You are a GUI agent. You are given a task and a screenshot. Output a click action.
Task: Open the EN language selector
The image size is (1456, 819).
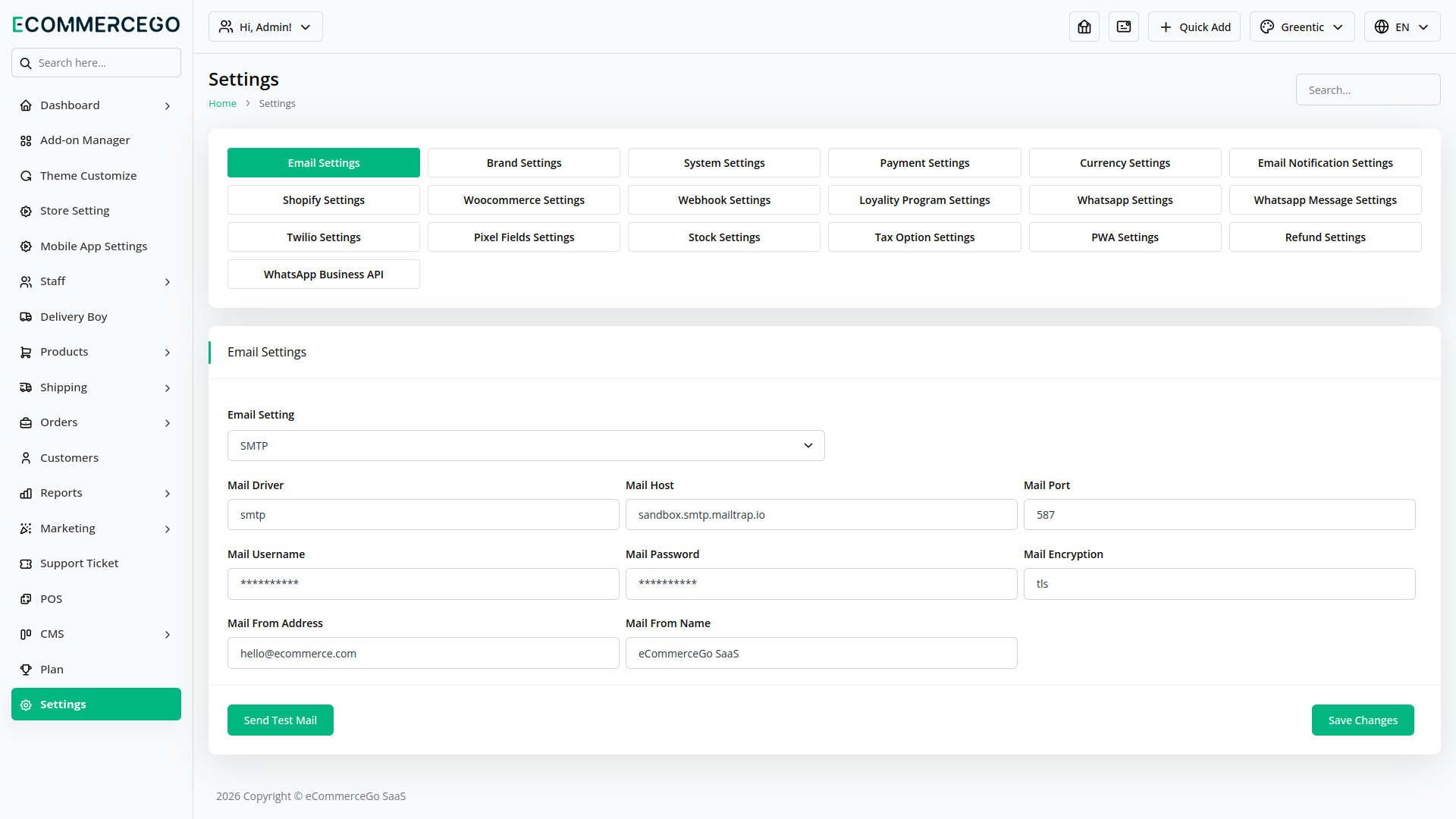coord(1401,27)
